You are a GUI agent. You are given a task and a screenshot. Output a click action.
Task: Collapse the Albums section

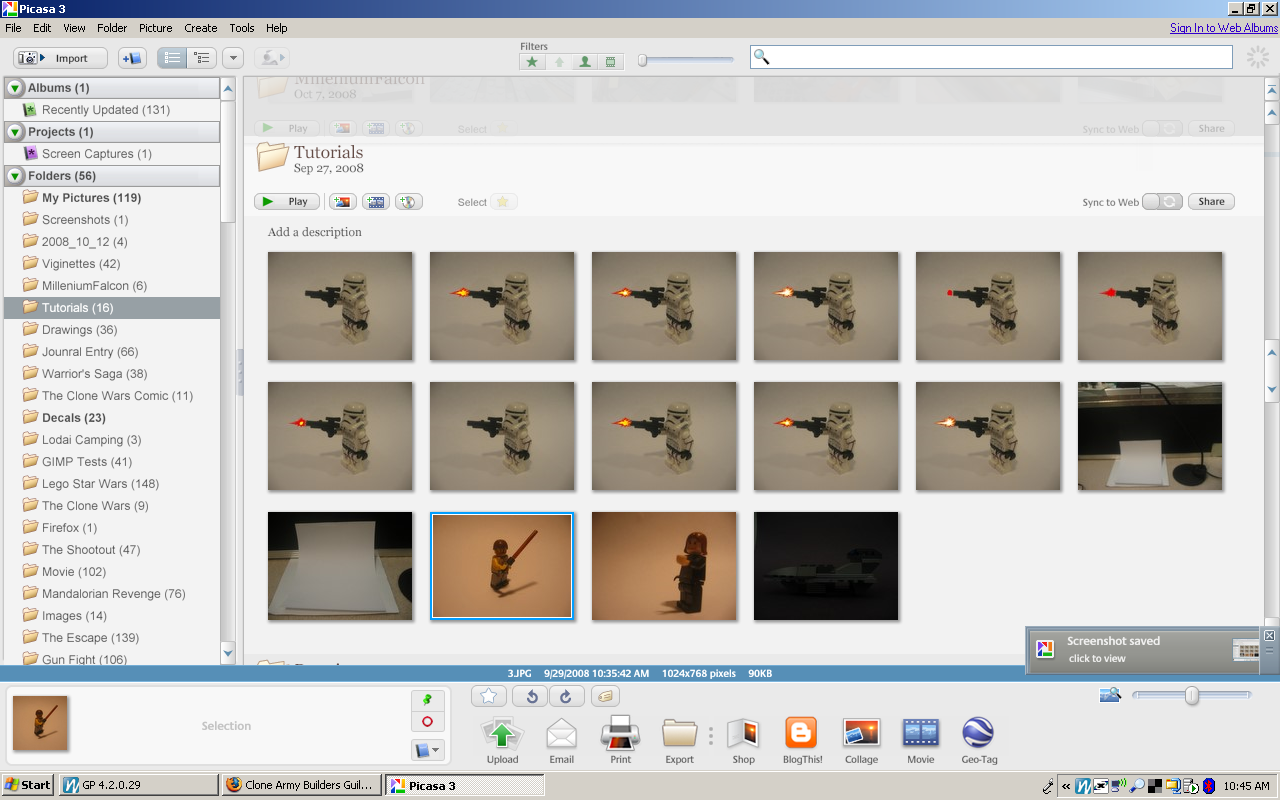pos(15,88)
